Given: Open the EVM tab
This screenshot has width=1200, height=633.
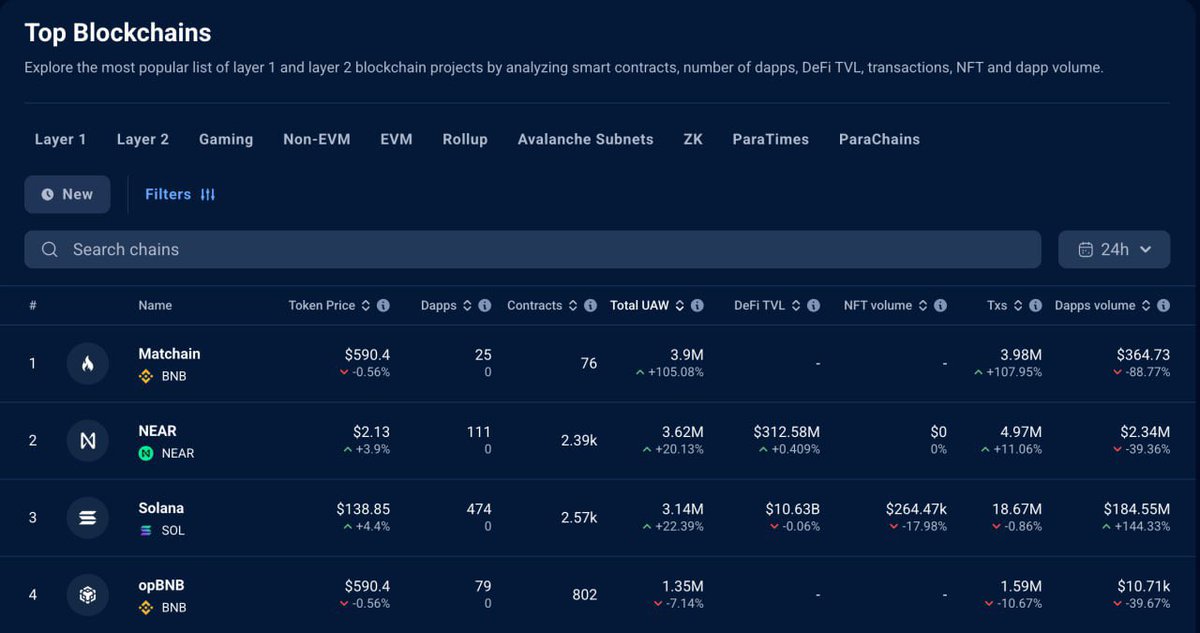Looking at the screenshot, I should pos(396,139).
